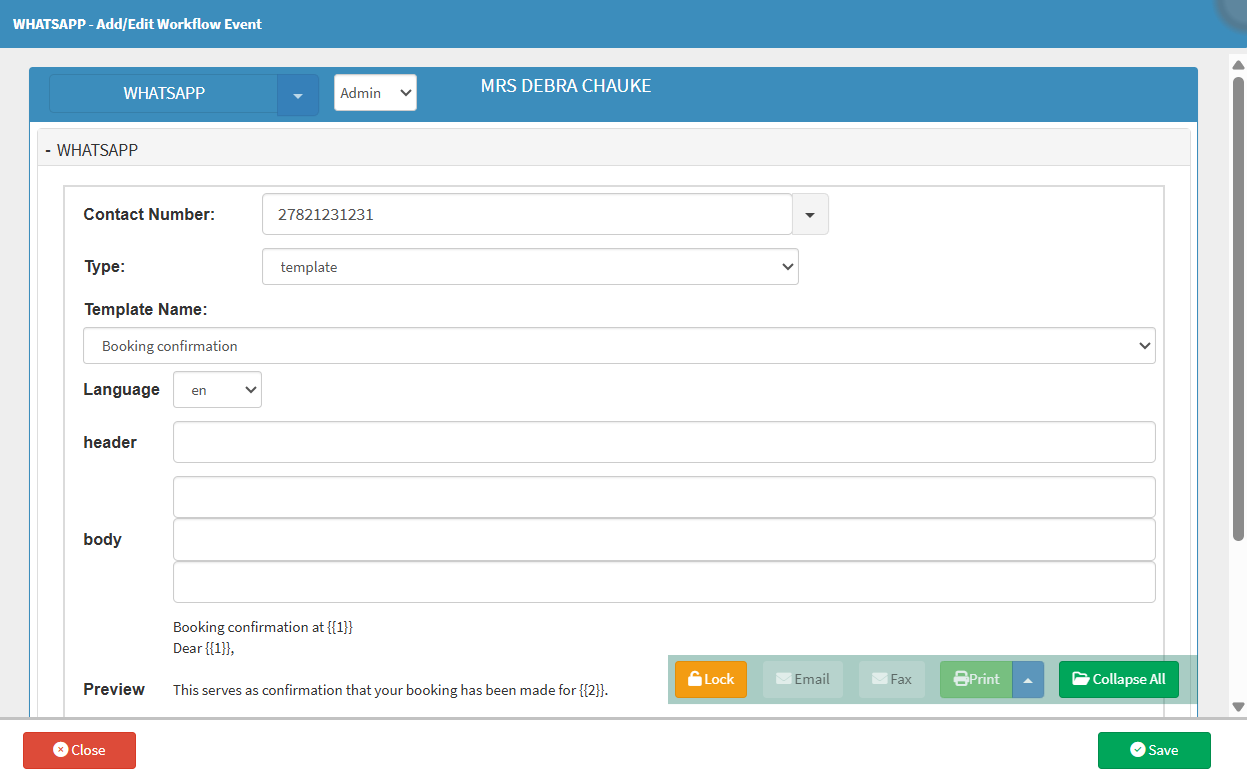Click the orange Lock button
Screen dimensions: 1247x781
coord(710,679)
